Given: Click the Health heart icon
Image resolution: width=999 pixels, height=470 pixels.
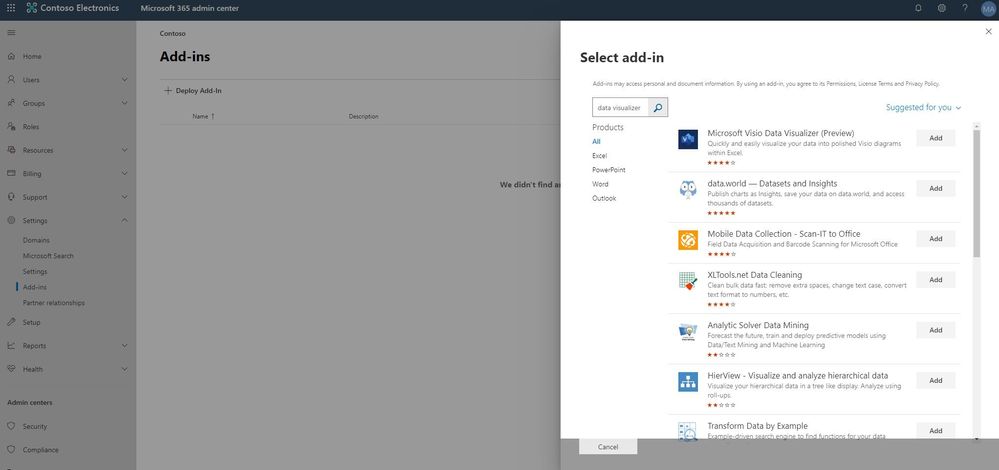Looking at the screenshot, I should pos(11,369).
